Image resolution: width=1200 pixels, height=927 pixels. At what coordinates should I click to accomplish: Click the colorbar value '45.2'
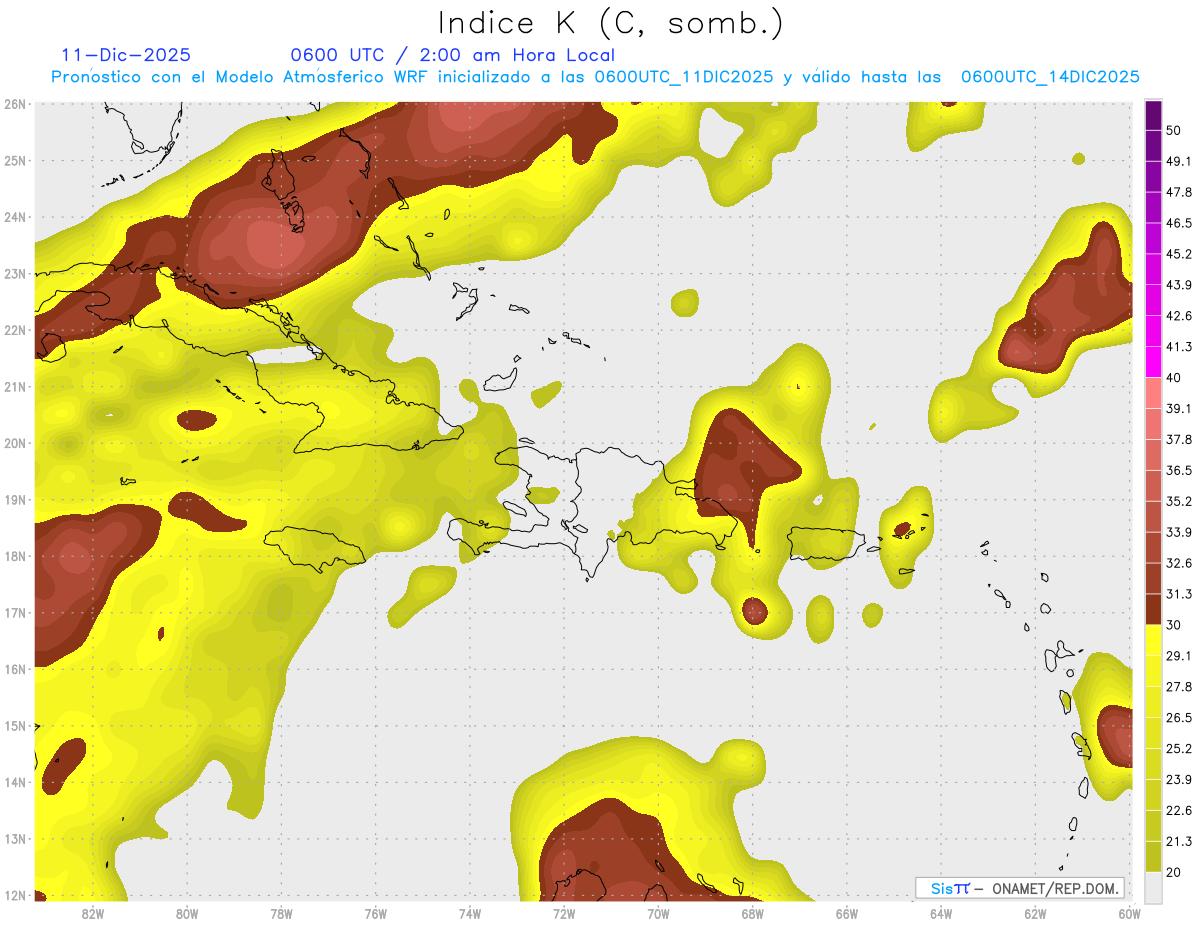click(1178, 254)
